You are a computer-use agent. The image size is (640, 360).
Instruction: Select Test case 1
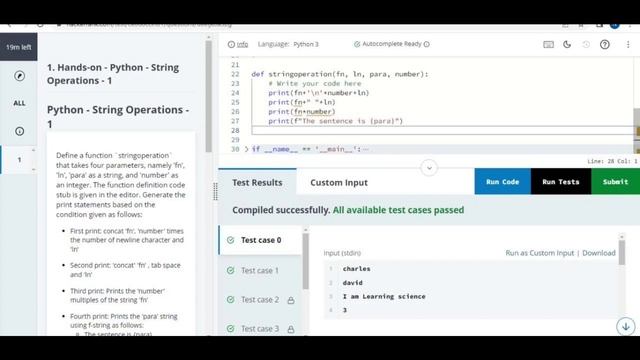[x=260, y=270]
